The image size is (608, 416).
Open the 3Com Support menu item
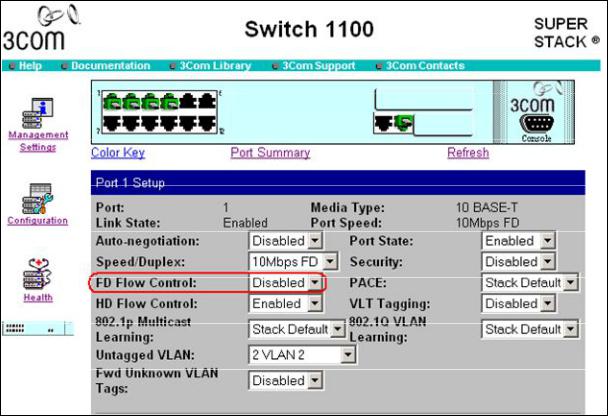(318, 66)
